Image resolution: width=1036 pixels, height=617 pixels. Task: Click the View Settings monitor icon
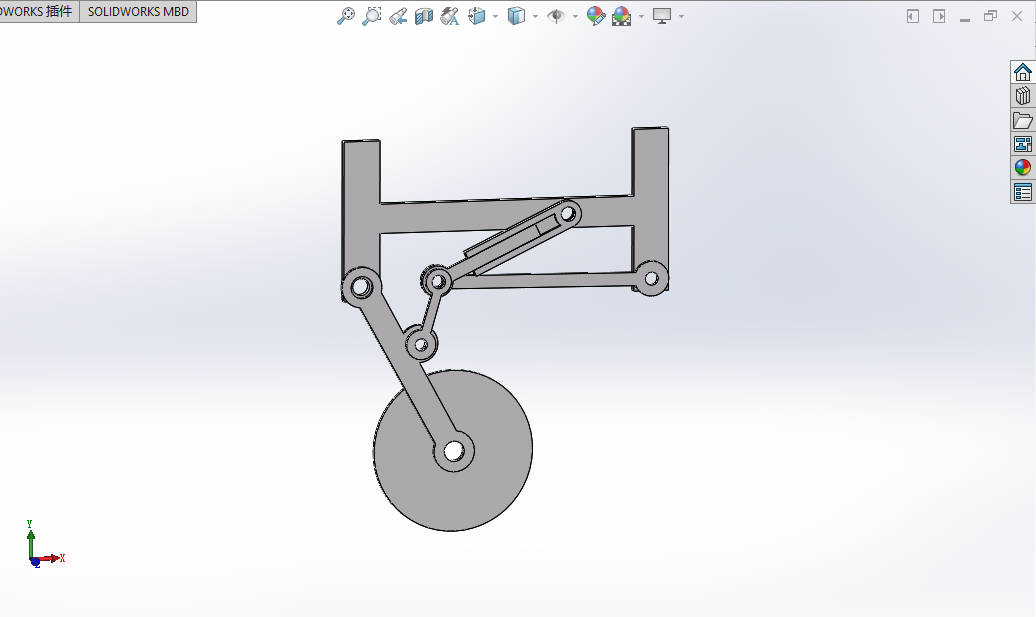coord(662,16)
